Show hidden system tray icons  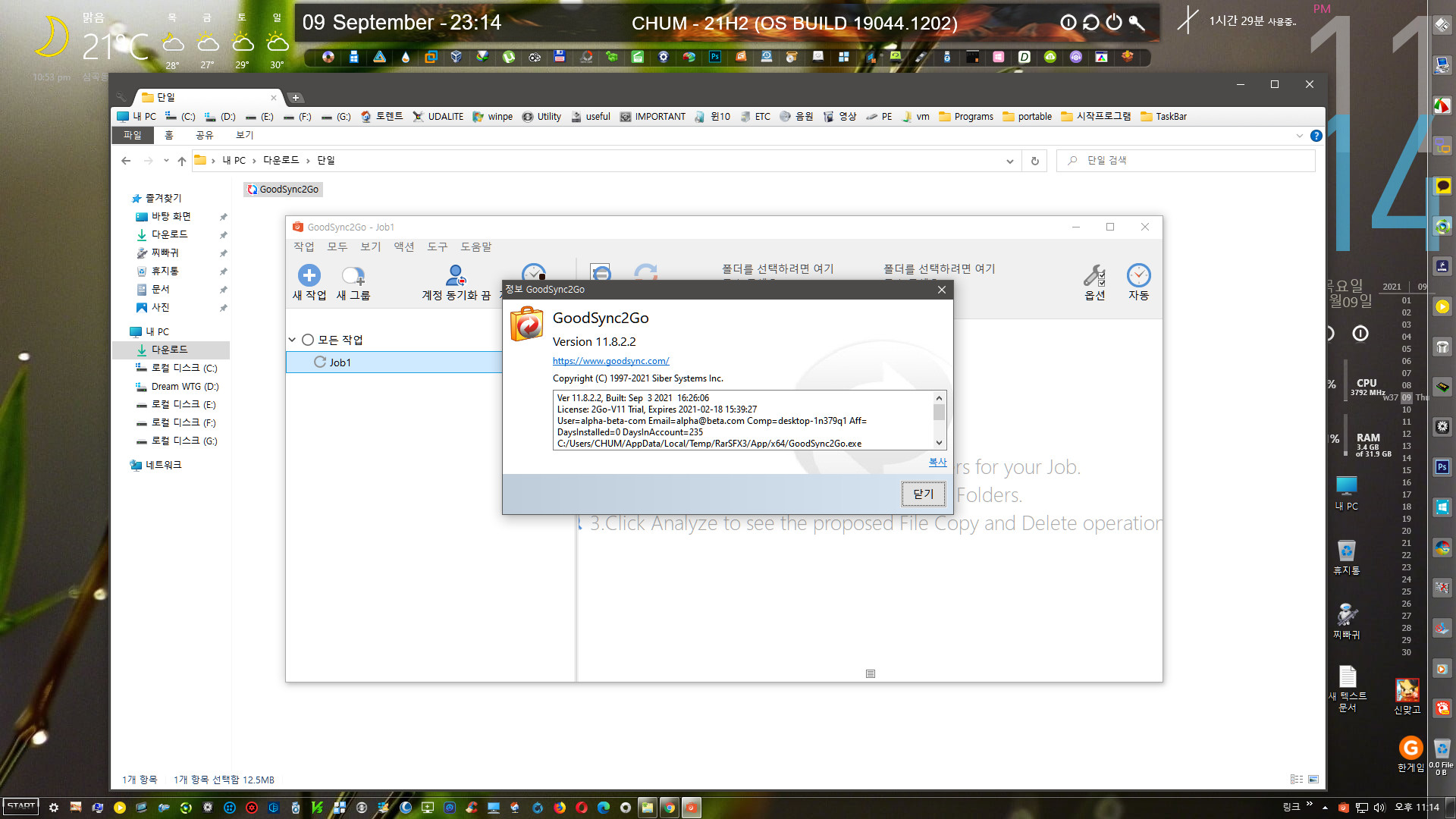[1325, 808]
